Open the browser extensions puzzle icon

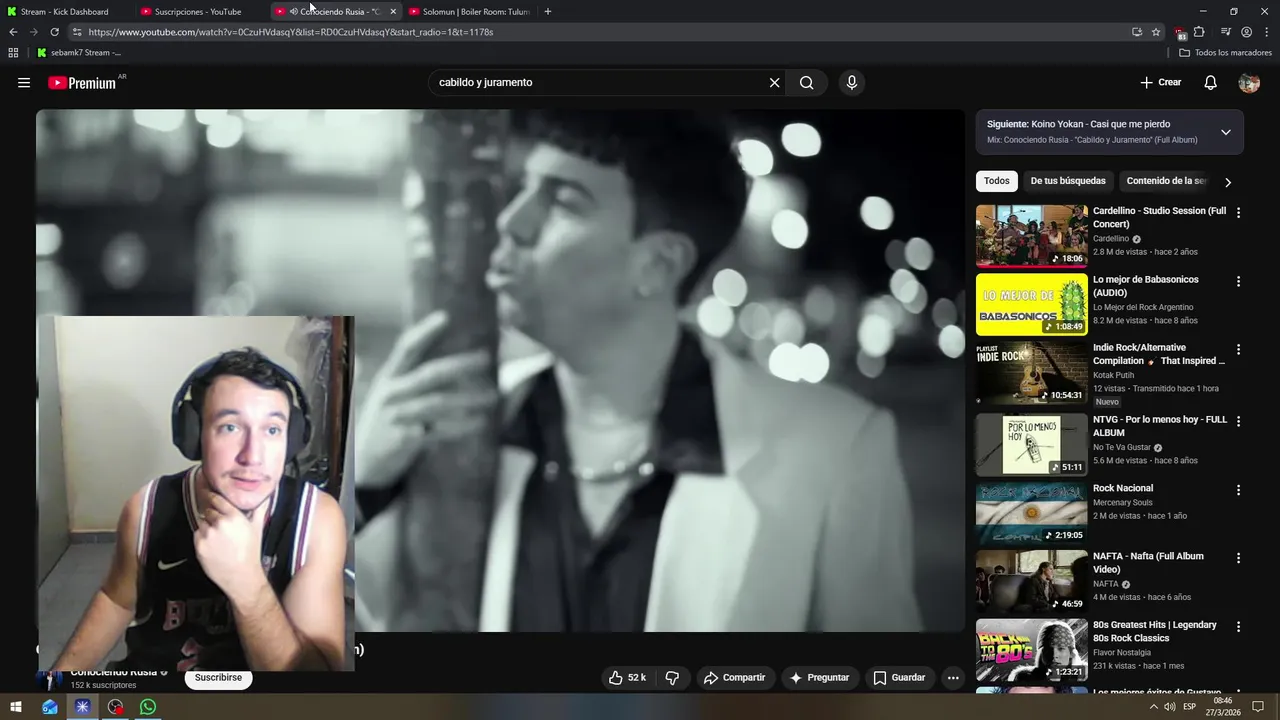coord(1199,32)
